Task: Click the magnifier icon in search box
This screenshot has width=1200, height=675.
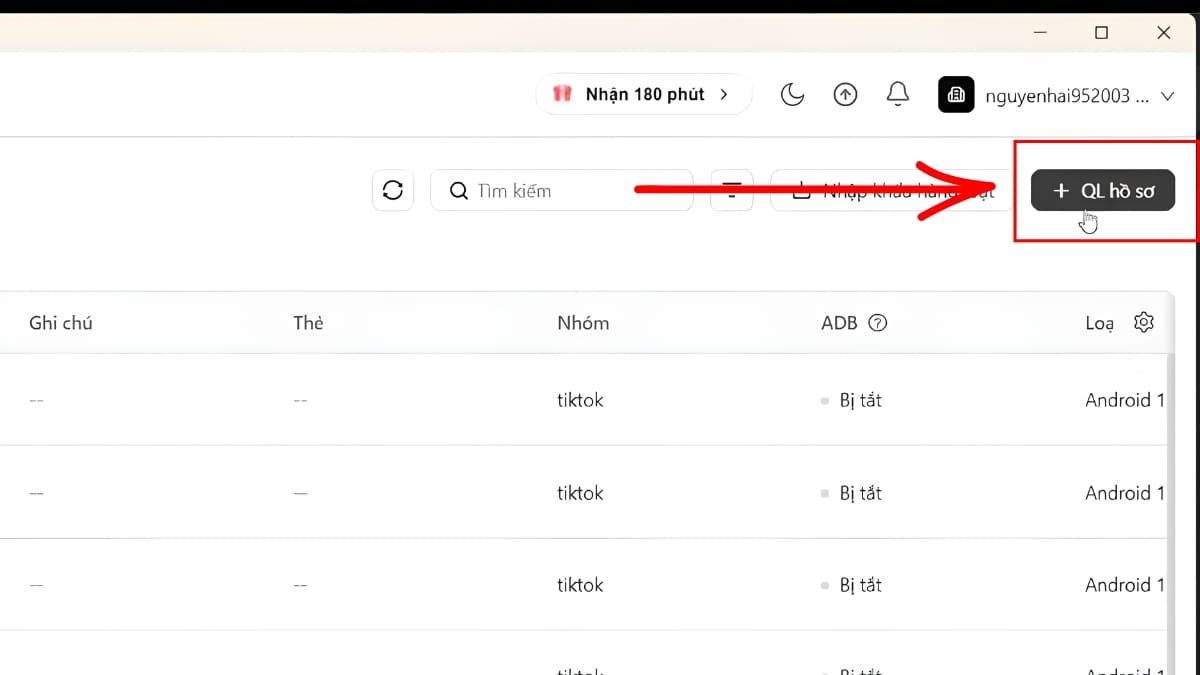Action: point(459,190)
